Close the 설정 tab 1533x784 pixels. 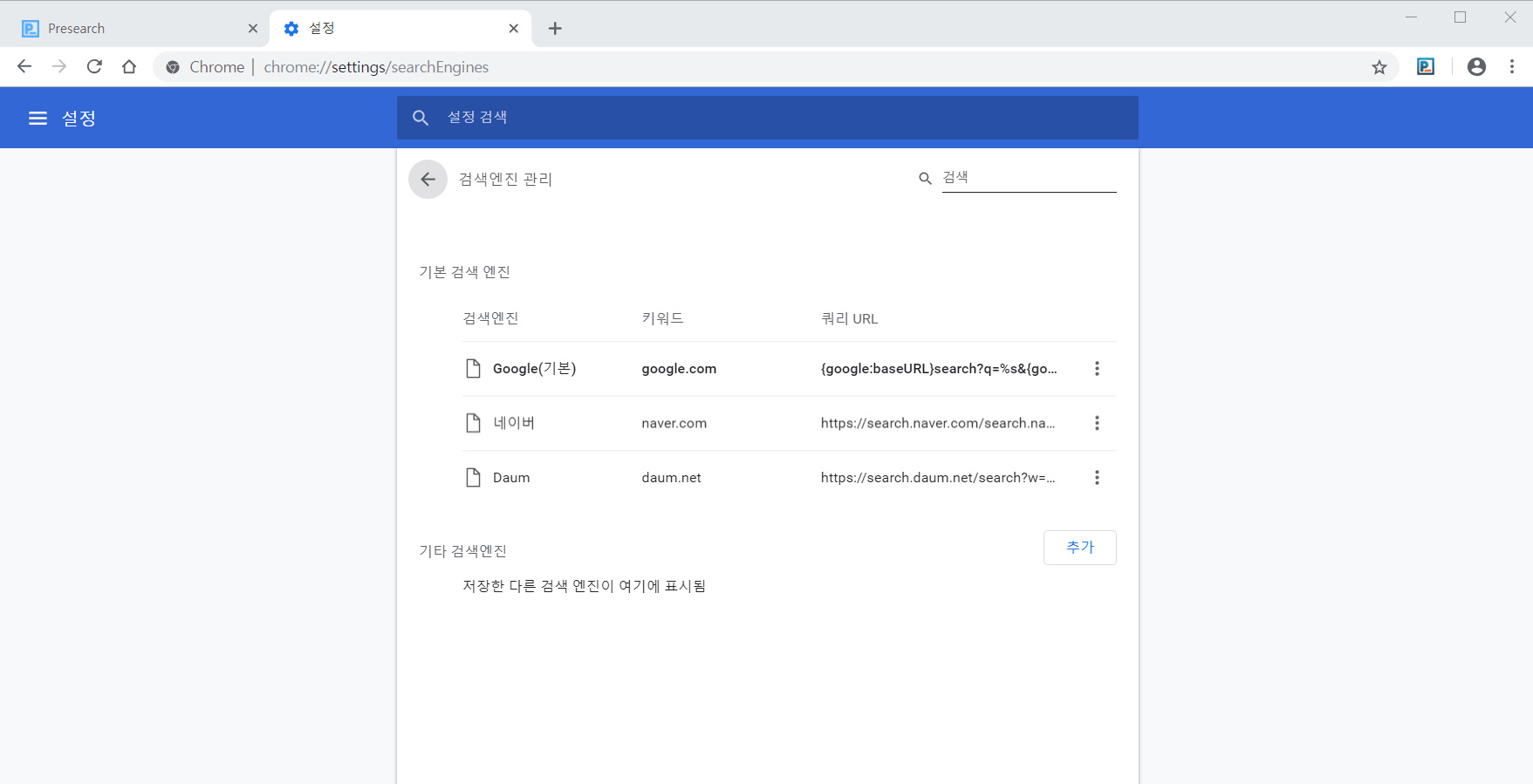coord(514,29)
